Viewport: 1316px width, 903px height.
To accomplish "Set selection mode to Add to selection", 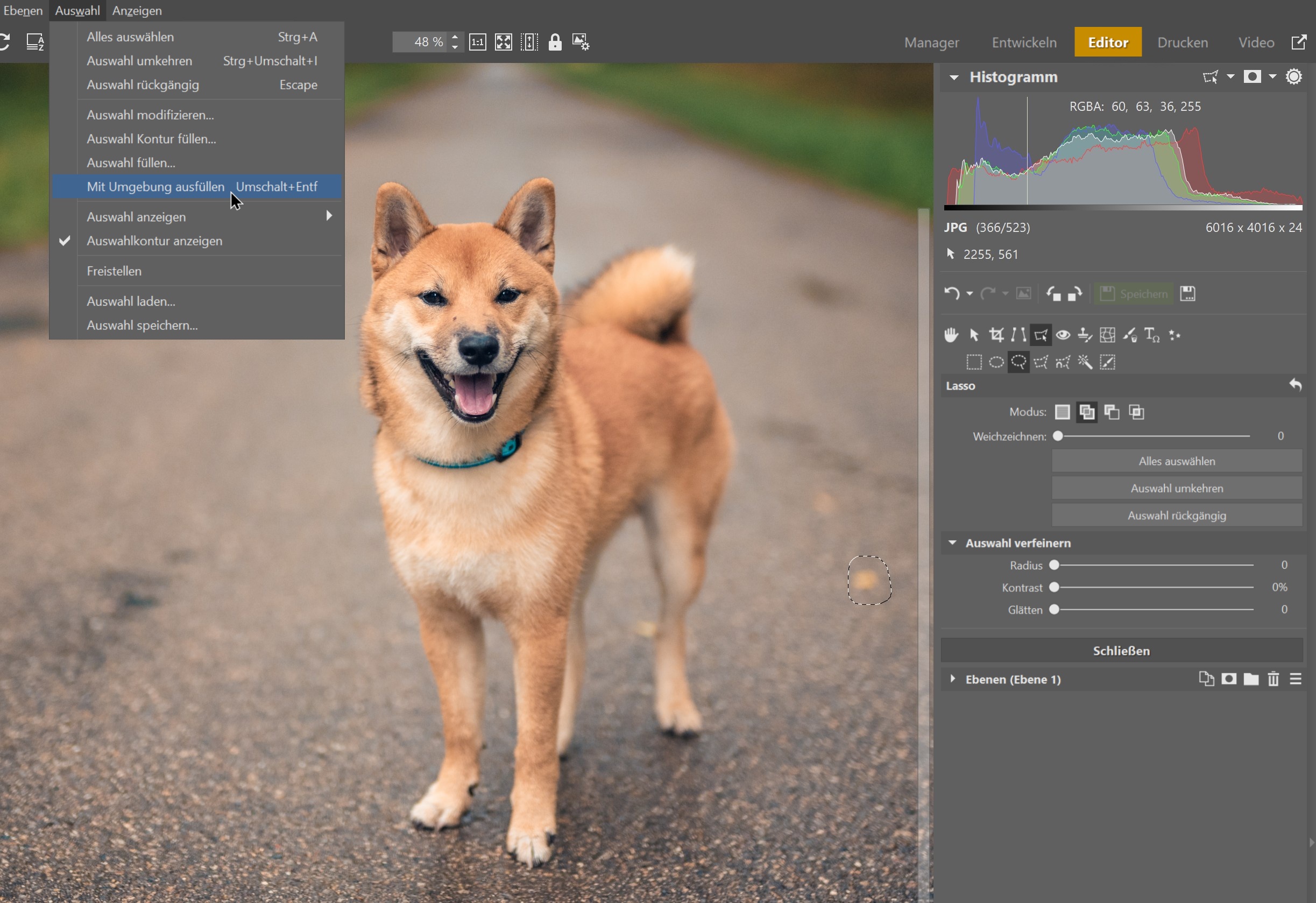I will [1087, 412].
